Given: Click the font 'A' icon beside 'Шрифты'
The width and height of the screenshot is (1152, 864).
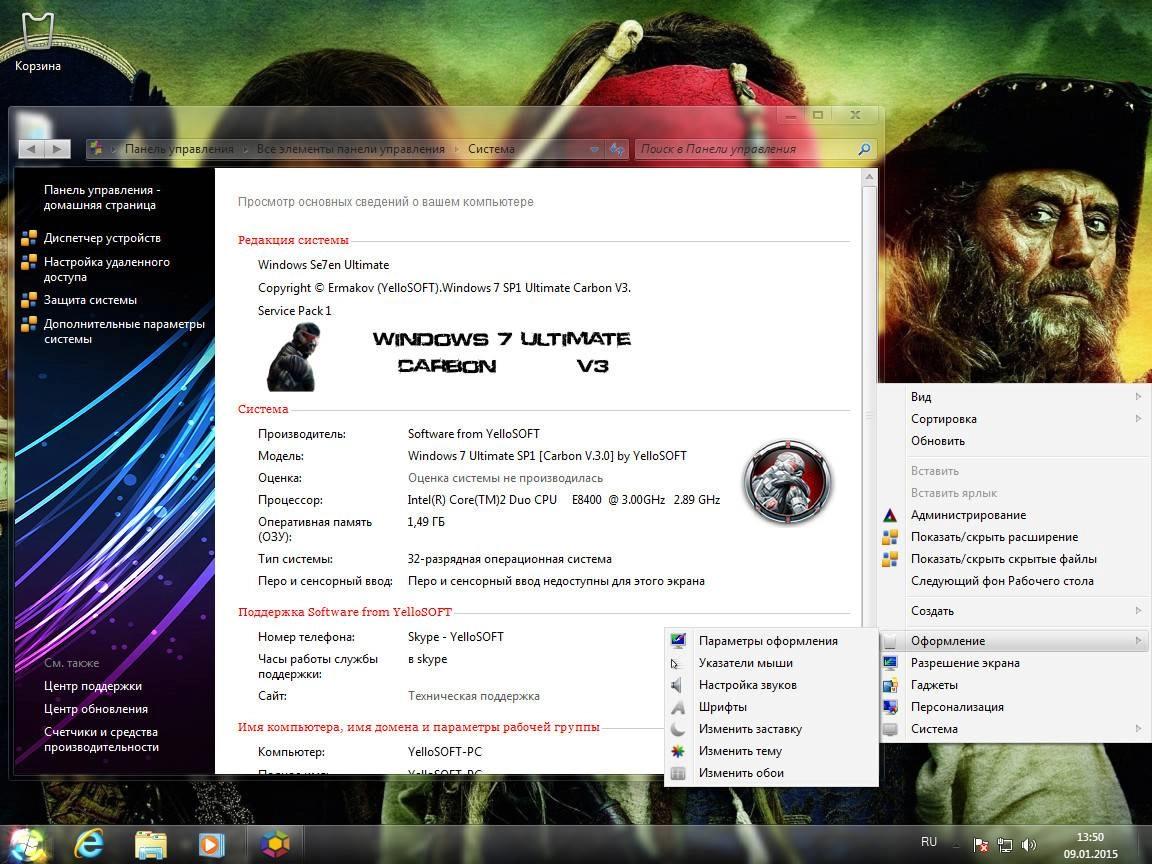Looking at the screenshot, I should click(677, 707).
